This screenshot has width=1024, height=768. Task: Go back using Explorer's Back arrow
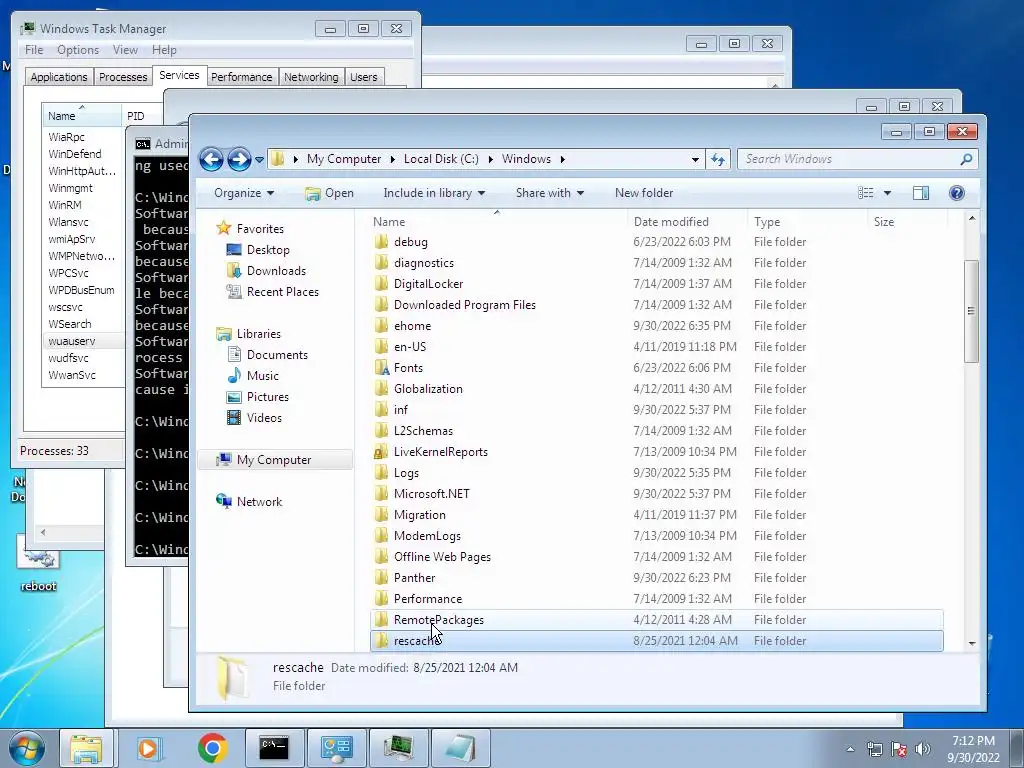(x=211, y=159)
